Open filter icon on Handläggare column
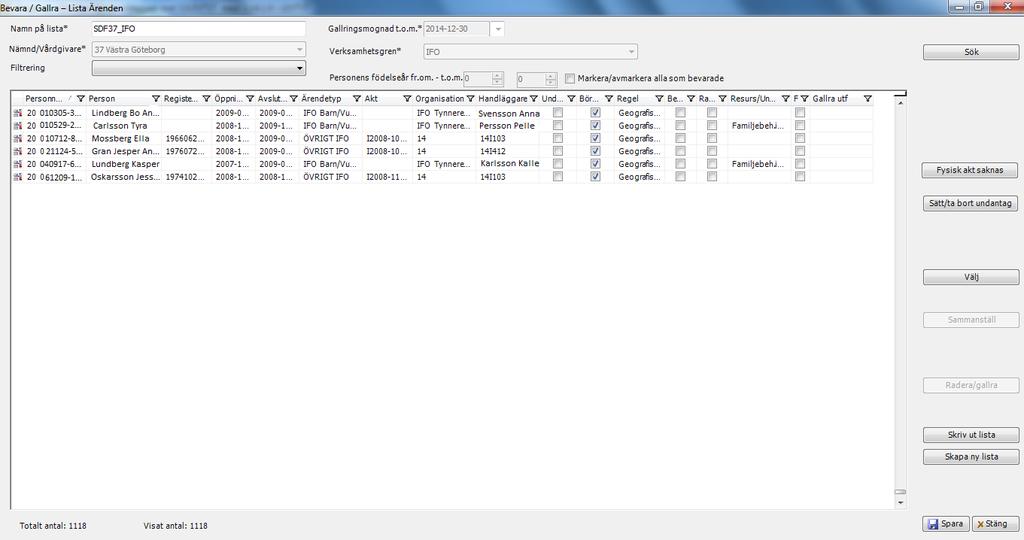 (x=534, y=99)
